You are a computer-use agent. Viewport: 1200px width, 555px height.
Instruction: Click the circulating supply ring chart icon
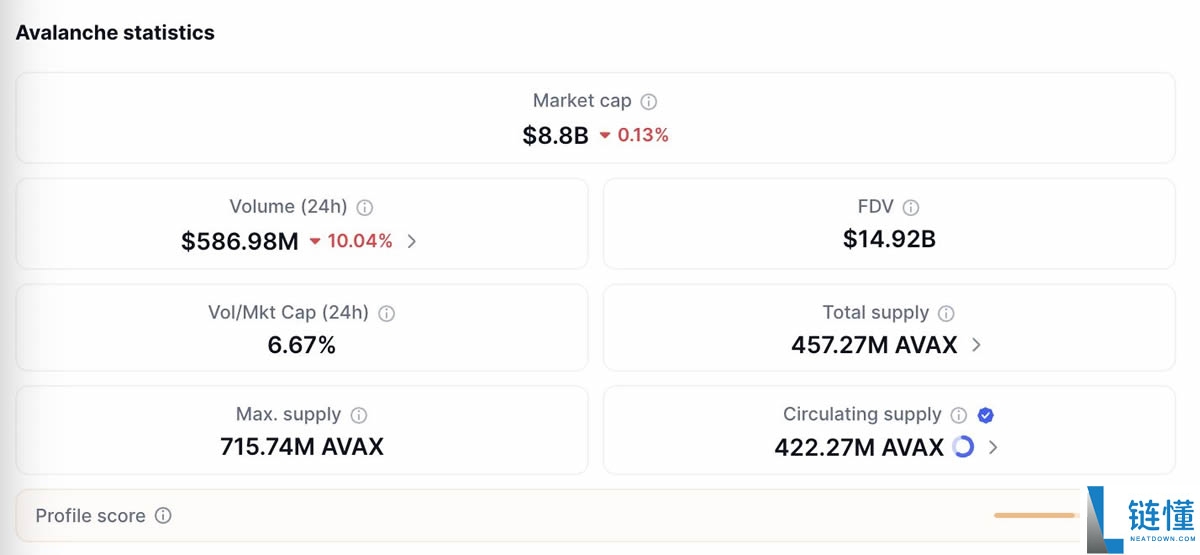pos(963,447)
